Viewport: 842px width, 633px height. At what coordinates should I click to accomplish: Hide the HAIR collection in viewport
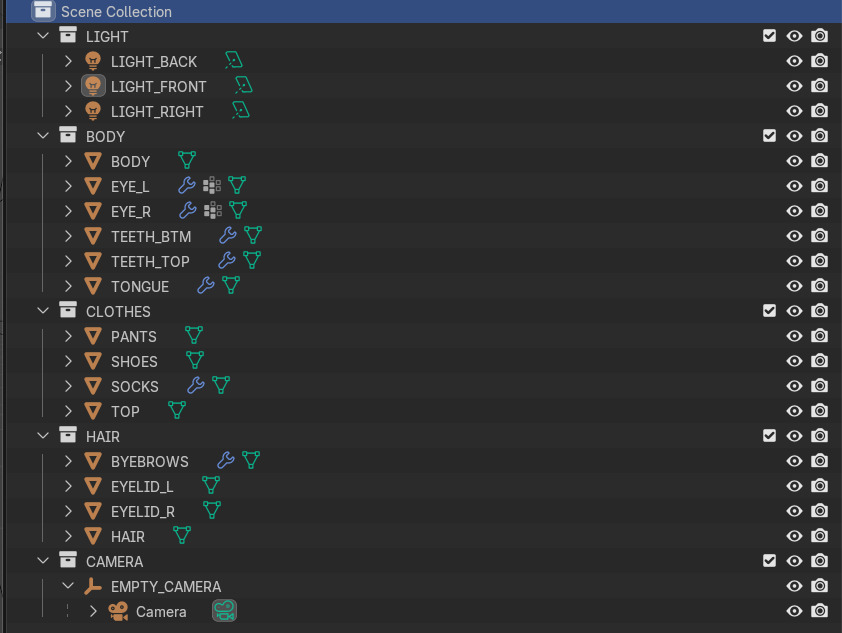tap(794, 436)
